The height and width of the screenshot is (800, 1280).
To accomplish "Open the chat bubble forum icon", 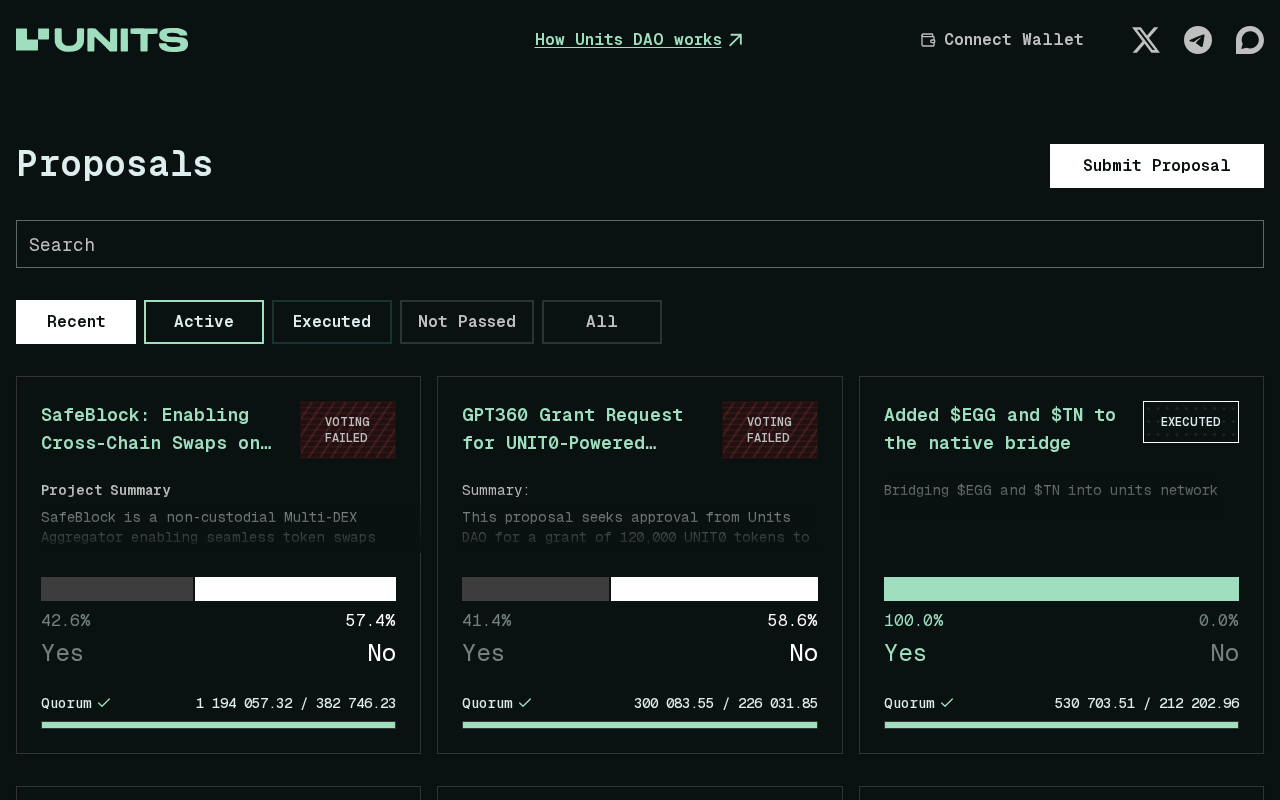I will (1249, 40).
